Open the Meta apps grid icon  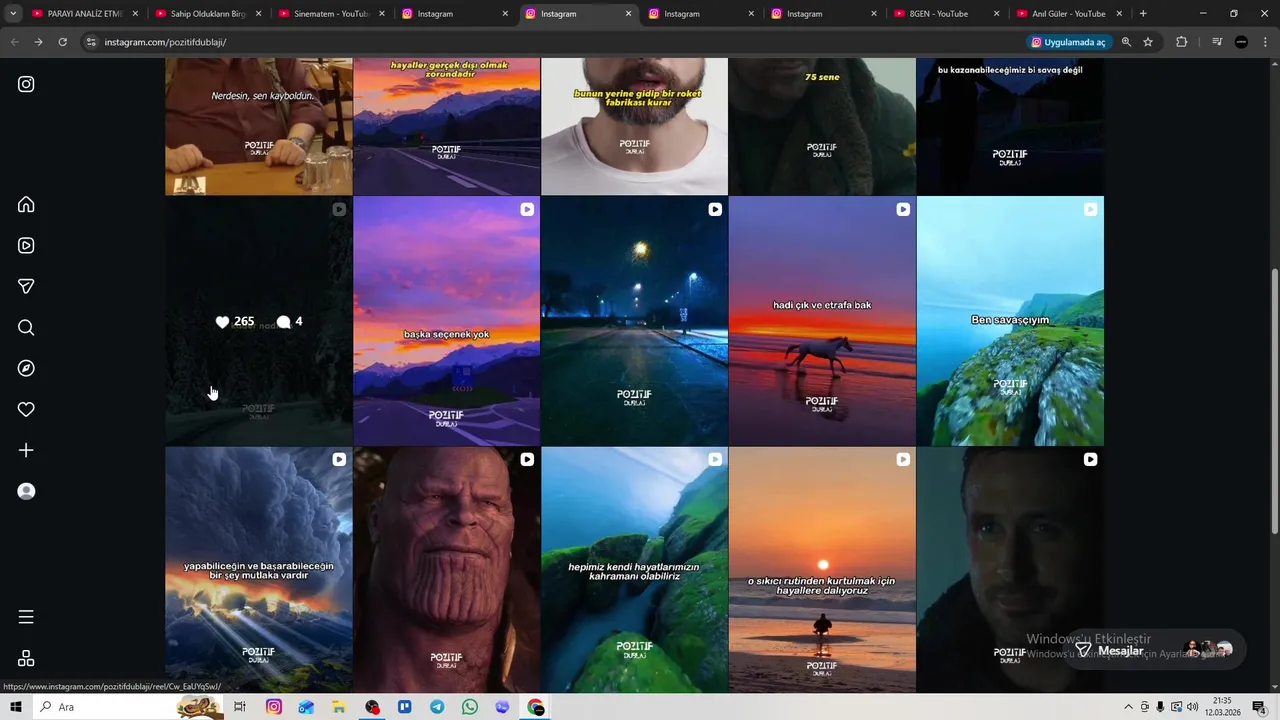[26, 658]
